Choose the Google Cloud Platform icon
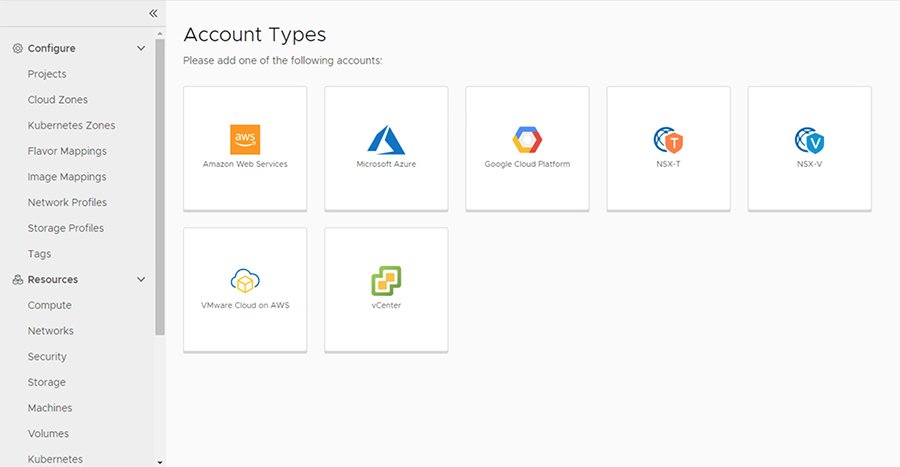Viewport: 900px width, 467px height. coord(527,140)
